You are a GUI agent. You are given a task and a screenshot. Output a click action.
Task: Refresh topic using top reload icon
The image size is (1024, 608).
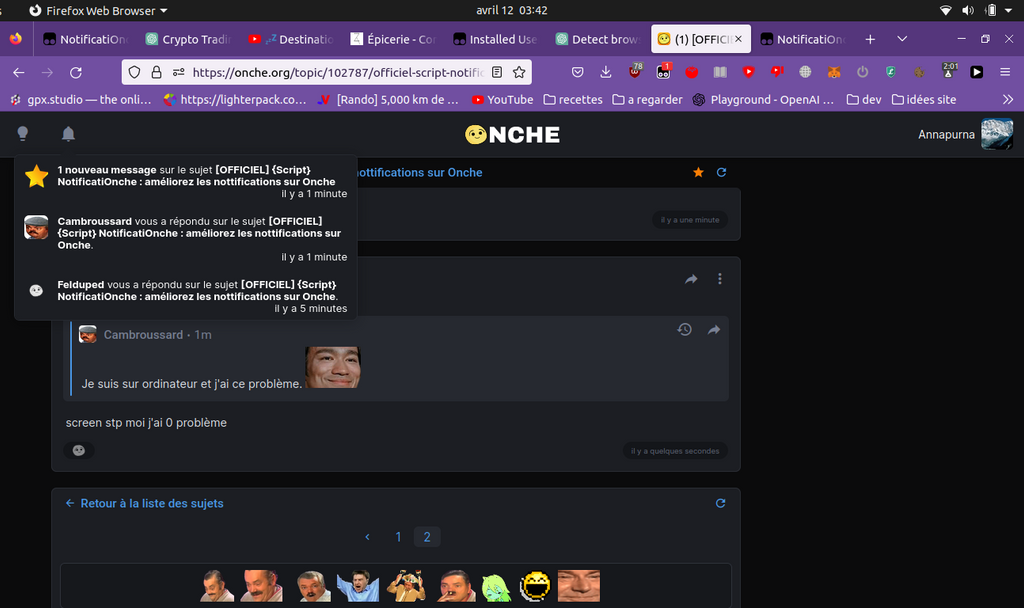coord(721,172)
